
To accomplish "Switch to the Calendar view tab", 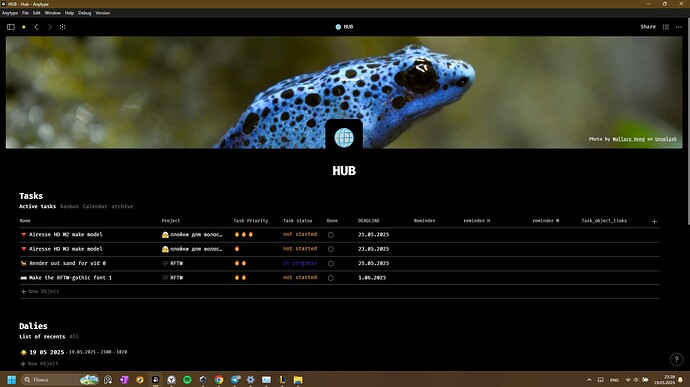I will click(95, 206).
